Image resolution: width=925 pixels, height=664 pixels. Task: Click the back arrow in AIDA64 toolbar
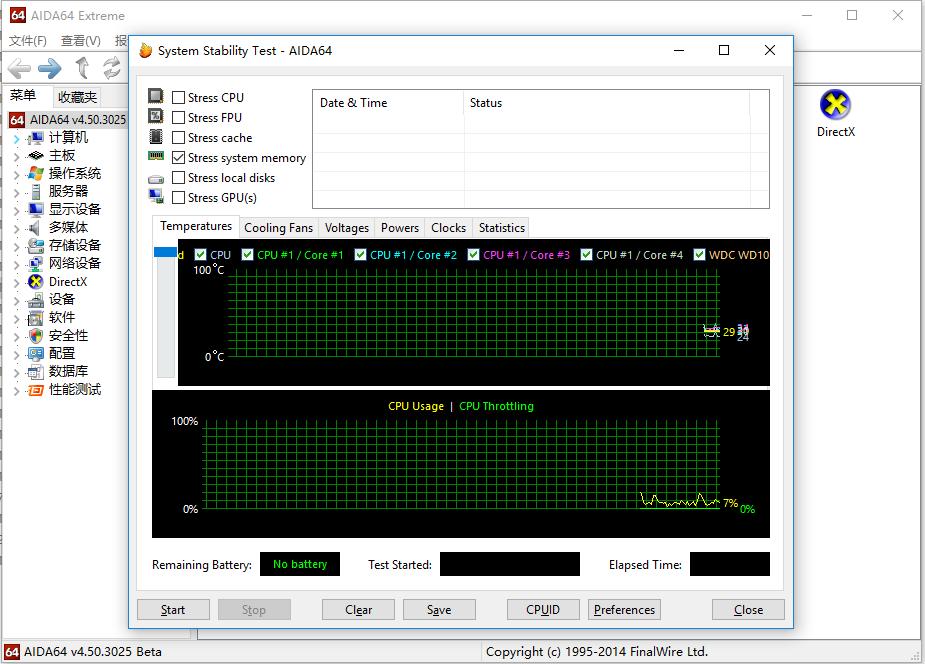[x=19, y=68]
